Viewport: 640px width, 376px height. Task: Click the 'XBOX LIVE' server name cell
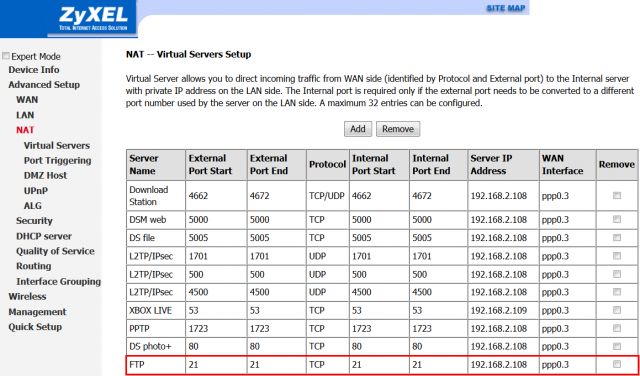155,311
